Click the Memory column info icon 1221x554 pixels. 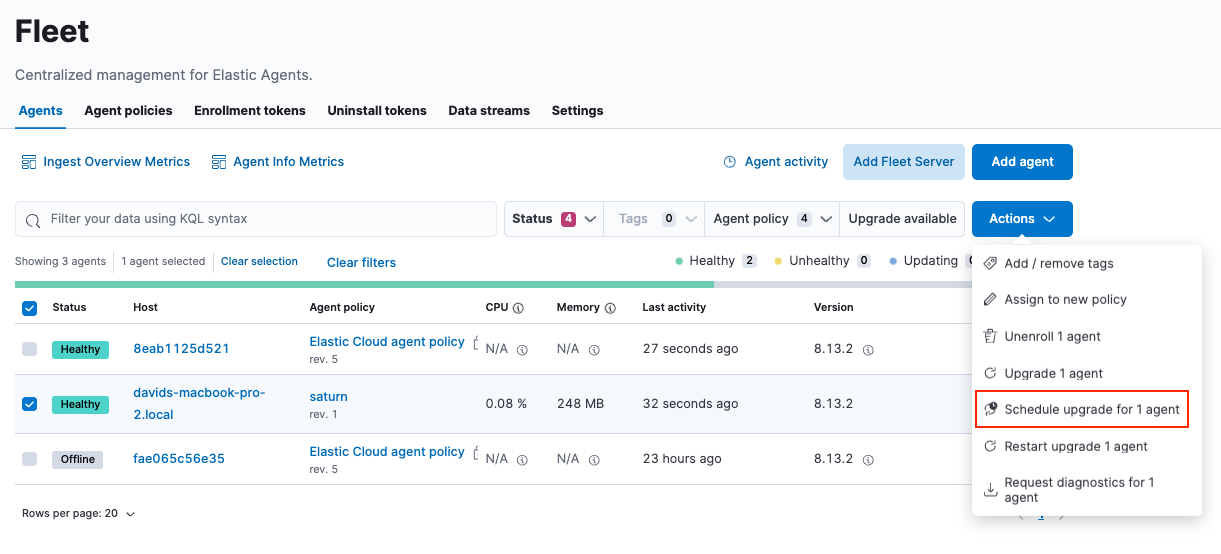tap(610, 308)
